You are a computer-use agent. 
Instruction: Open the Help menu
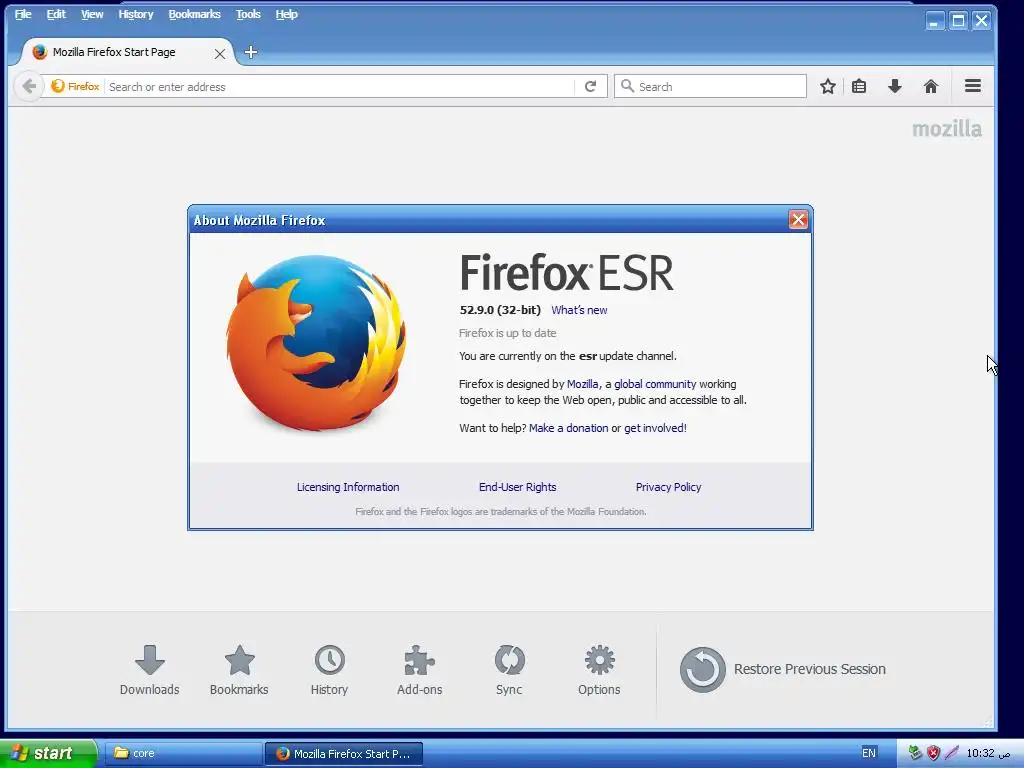(286, 14)
